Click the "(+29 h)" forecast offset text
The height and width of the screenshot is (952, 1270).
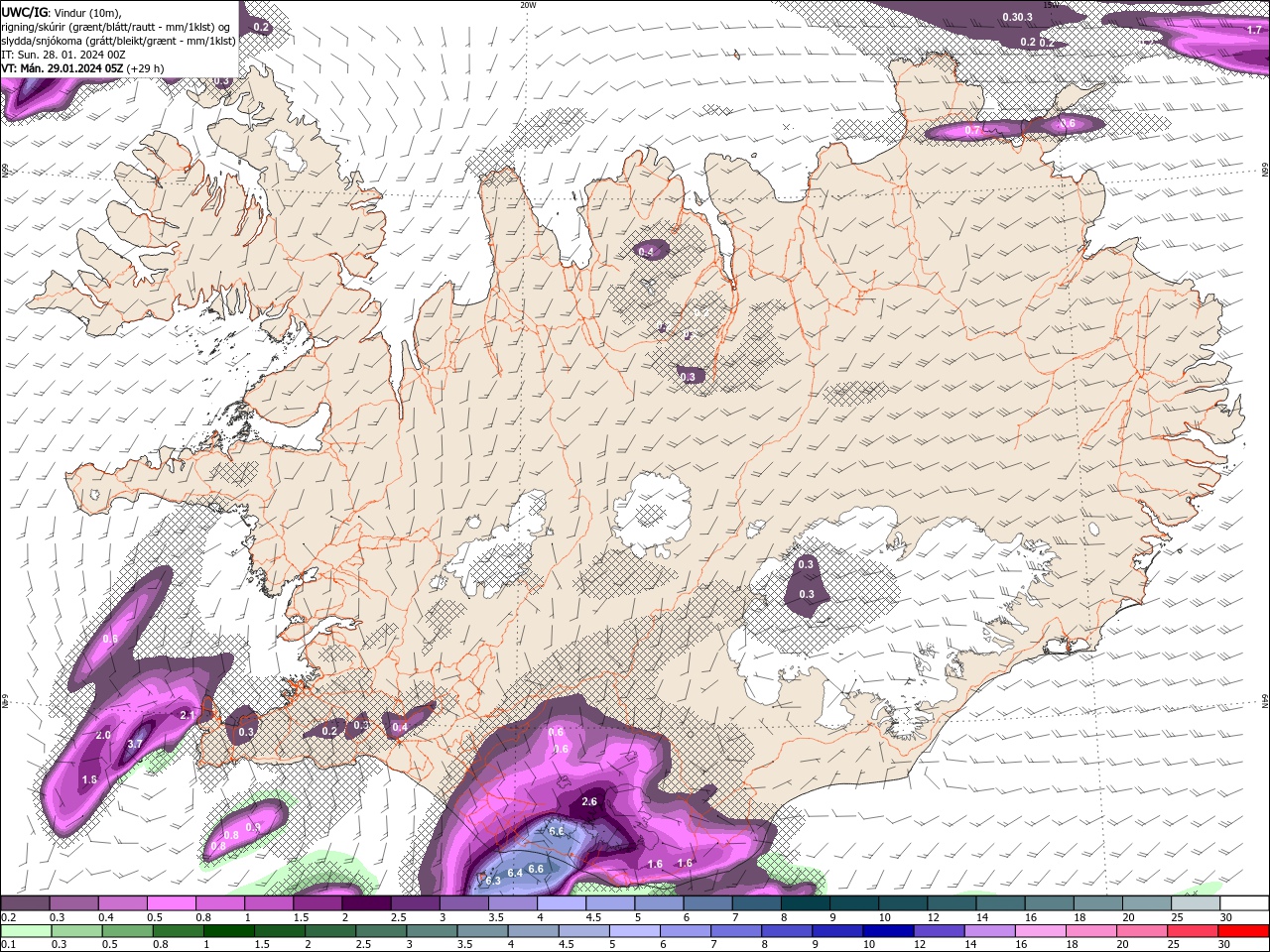[x=145, y=68]
